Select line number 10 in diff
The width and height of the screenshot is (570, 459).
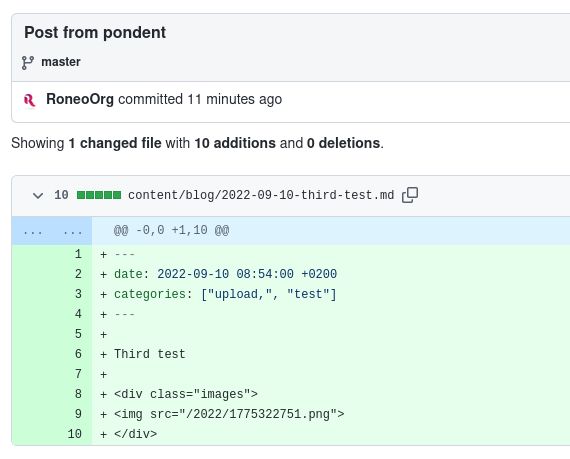point(75,434)
